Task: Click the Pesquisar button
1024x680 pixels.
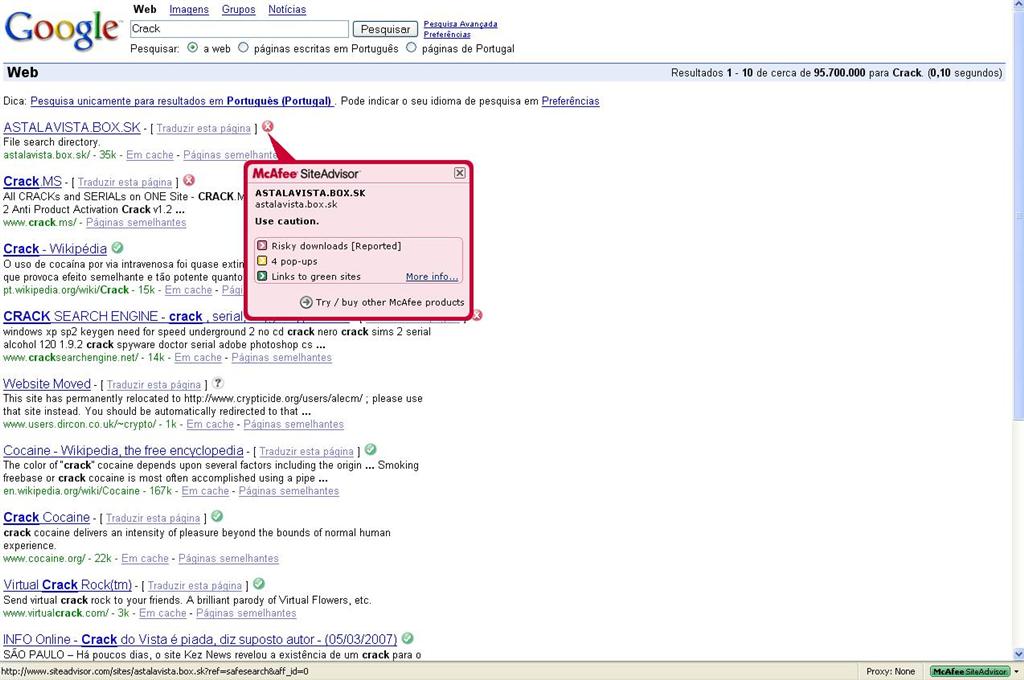Action: [x=385, y=29]
